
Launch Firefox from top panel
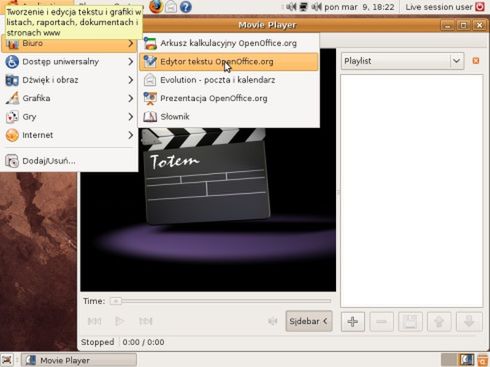[x=155, y=6]
